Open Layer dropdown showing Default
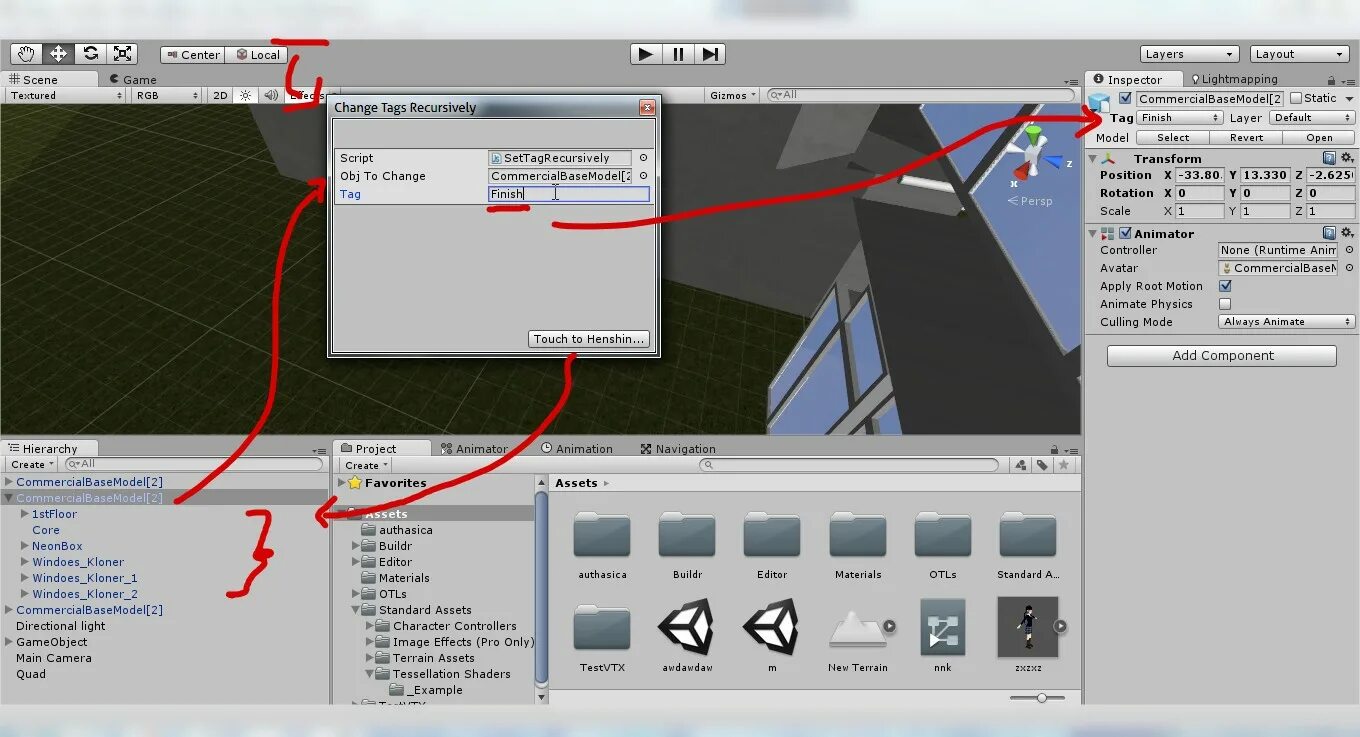1360x737 pixels. coord(1312,118)
